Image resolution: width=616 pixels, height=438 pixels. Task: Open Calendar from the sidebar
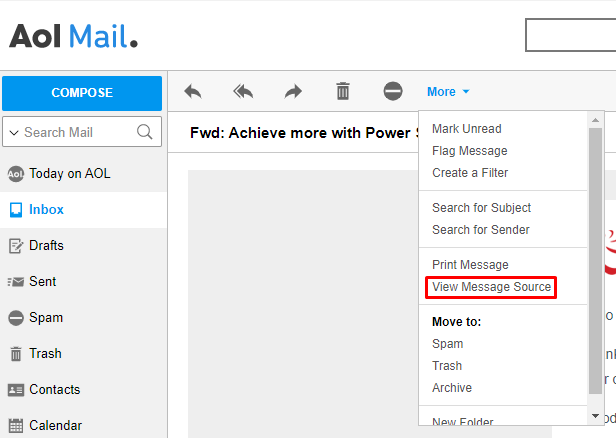pos(54,426)
